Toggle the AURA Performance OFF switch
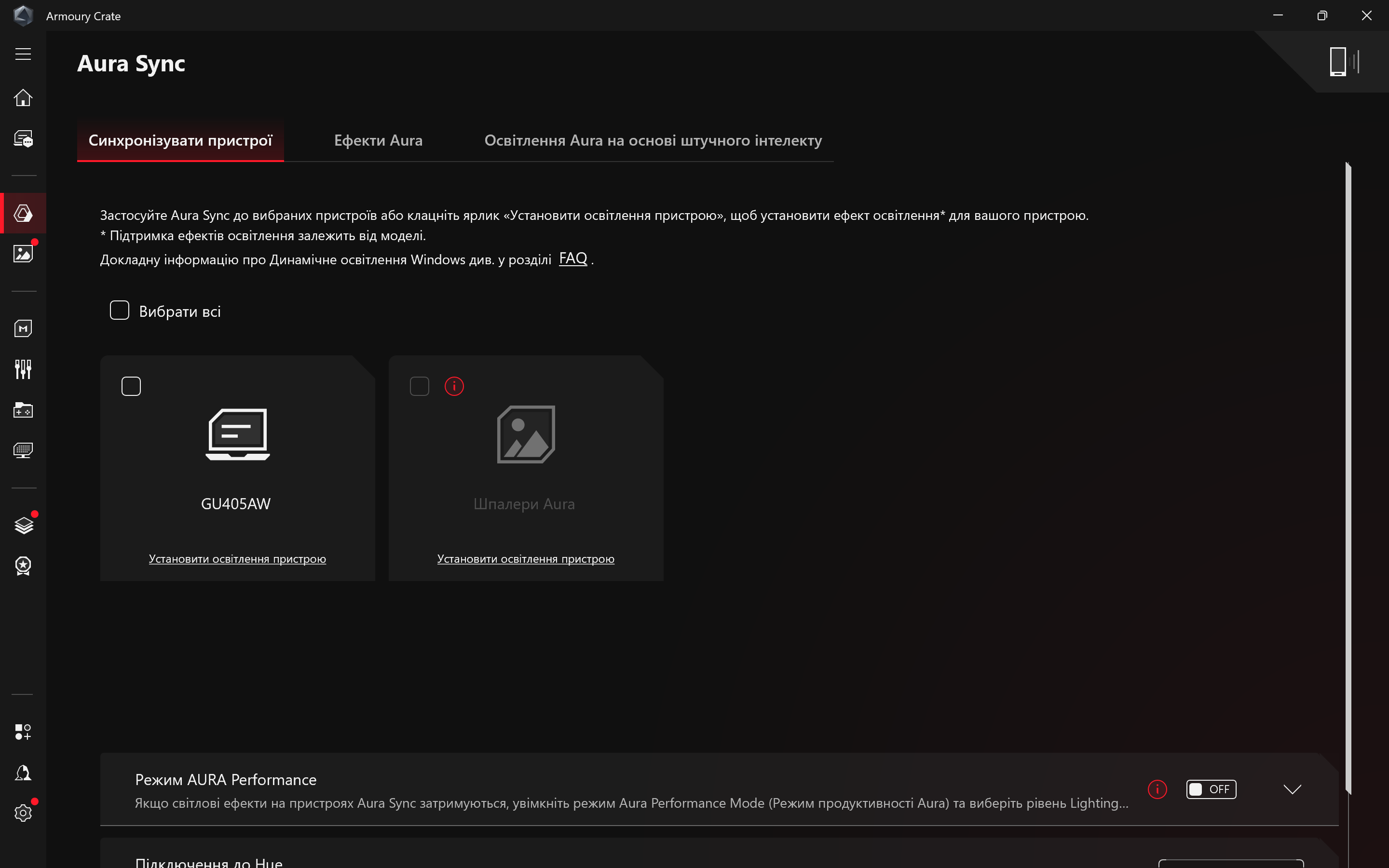 (x=1211, y=789)
